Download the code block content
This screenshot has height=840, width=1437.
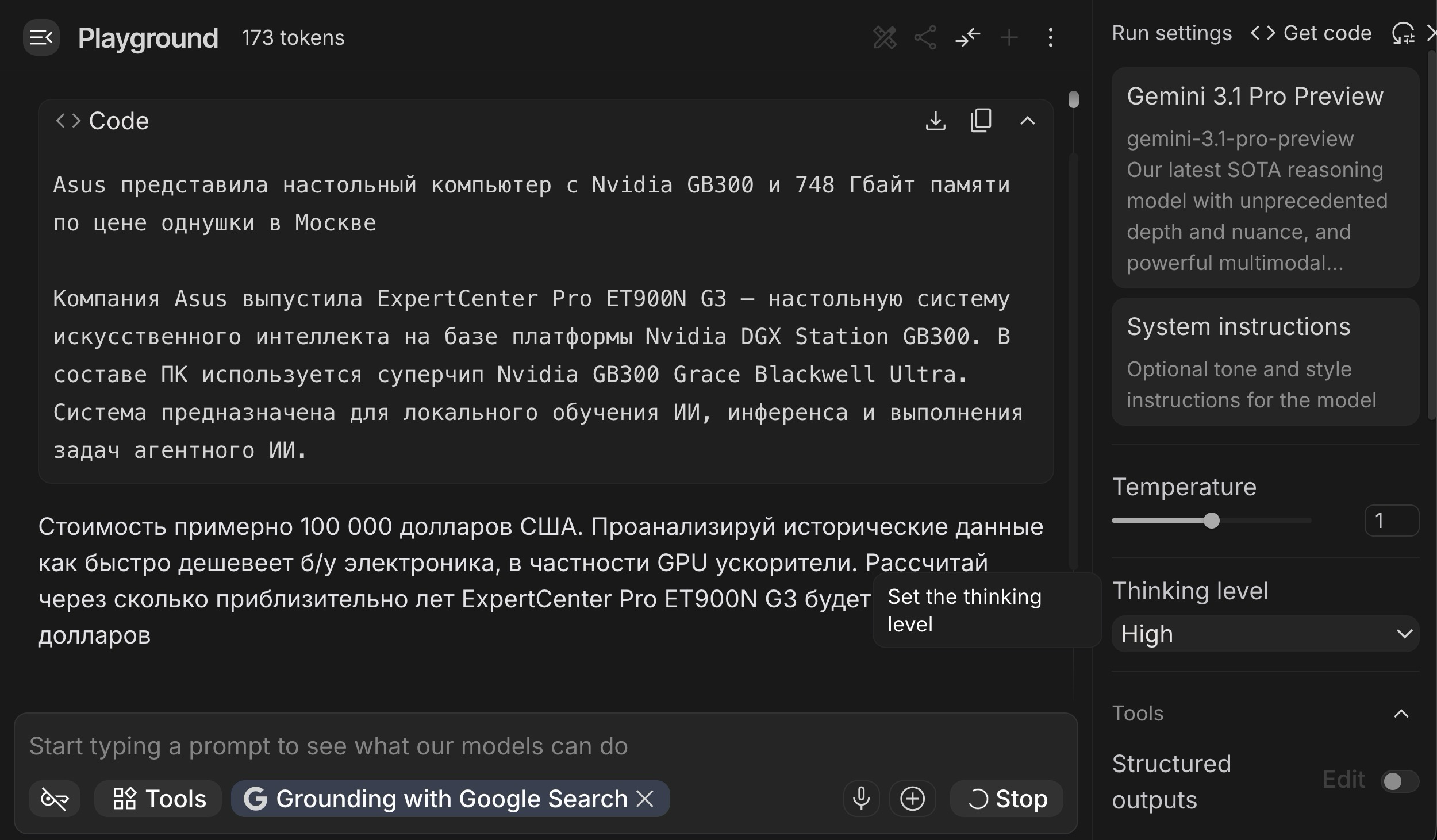point(936,121)
